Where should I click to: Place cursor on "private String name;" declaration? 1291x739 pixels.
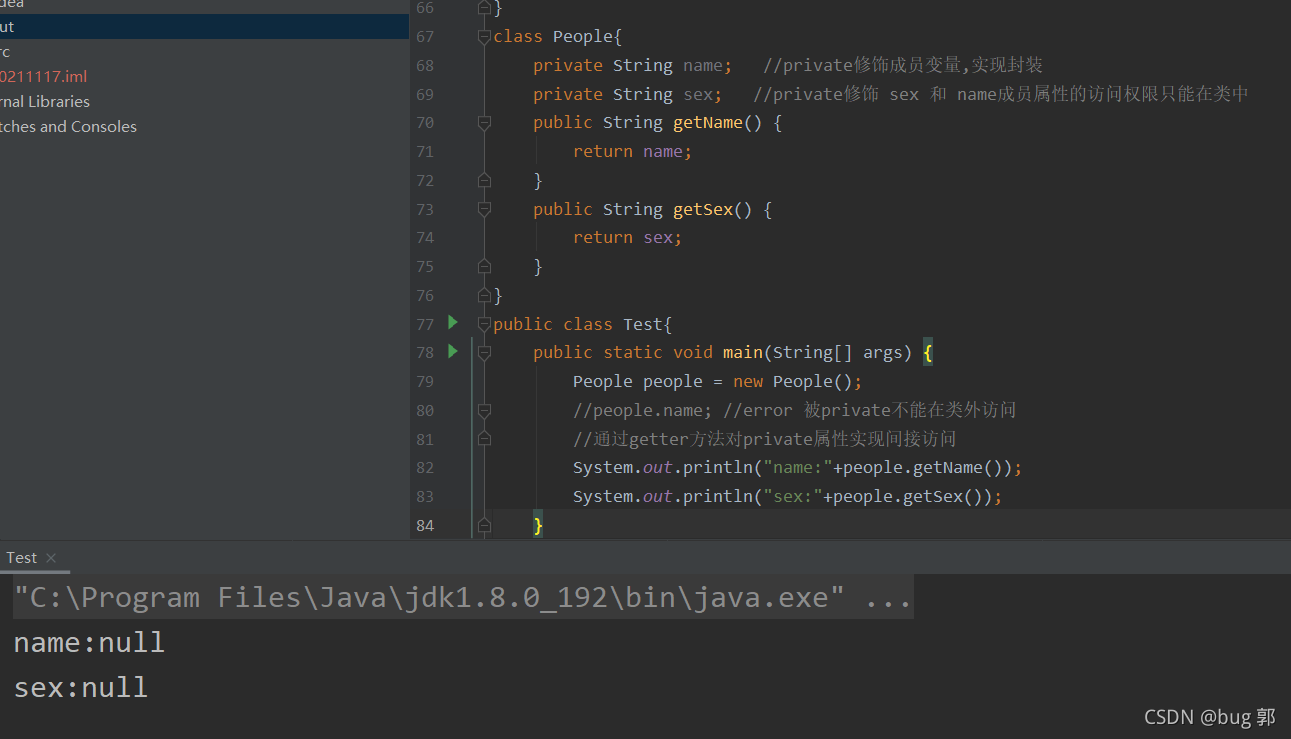click(x=633, y=65)
